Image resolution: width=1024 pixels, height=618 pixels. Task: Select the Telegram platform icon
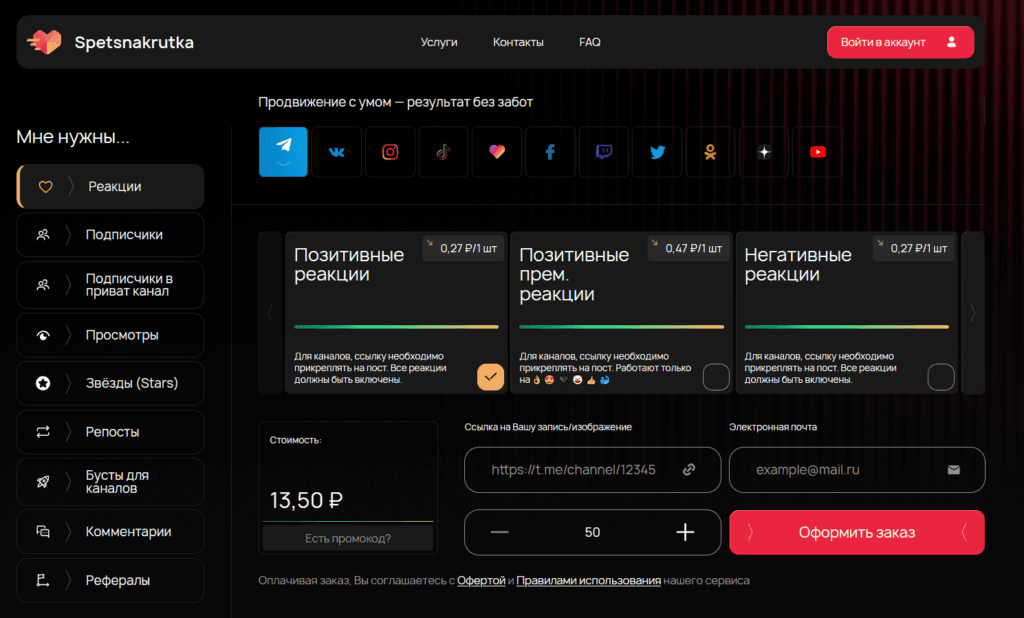(x=283, y=152)
